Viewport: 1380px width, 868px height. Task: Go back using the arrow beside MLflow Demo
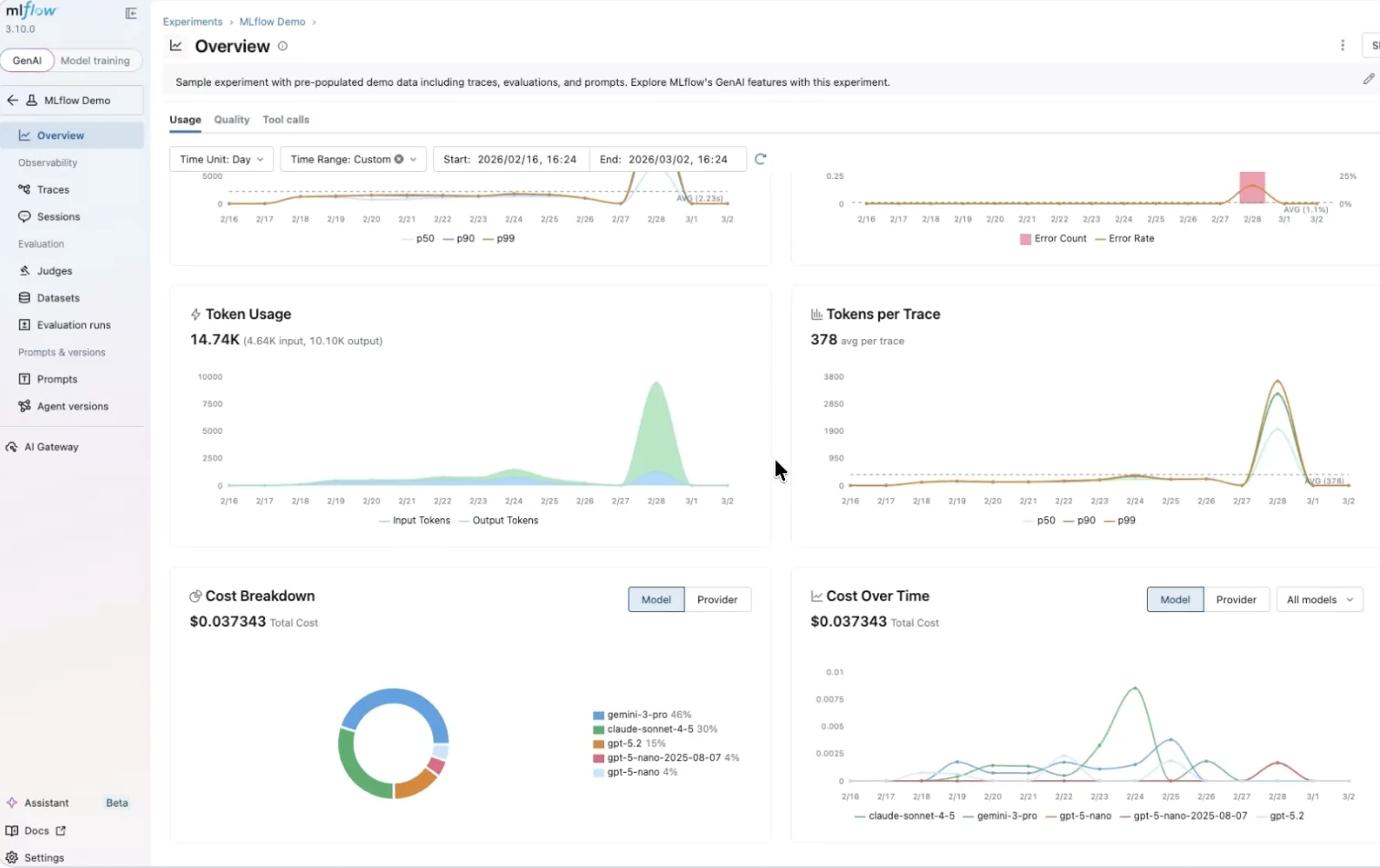(x=13, y=101)
